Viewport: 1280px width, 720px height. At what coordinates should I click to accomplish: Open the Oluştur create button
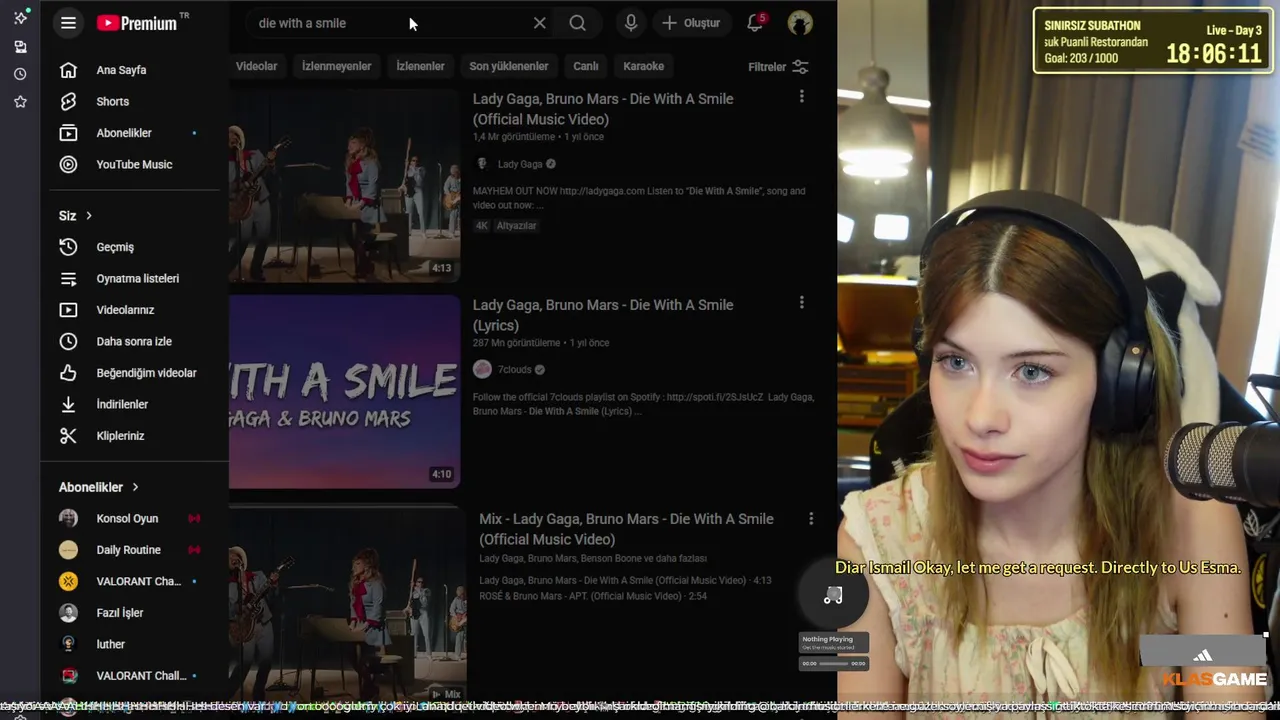(x=690, y=23)
